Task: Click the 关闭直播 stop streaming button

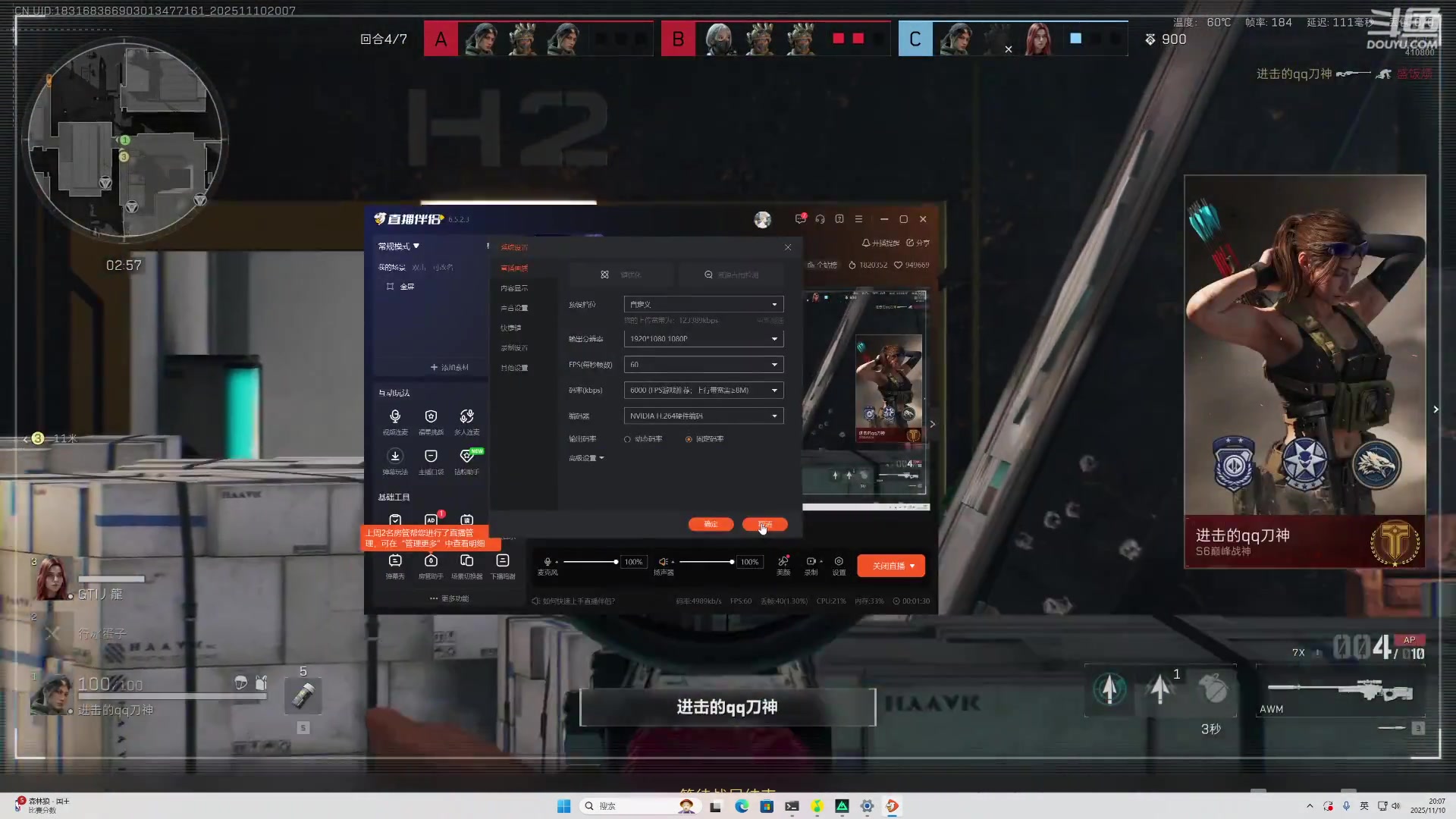Action: click(890, 566)
